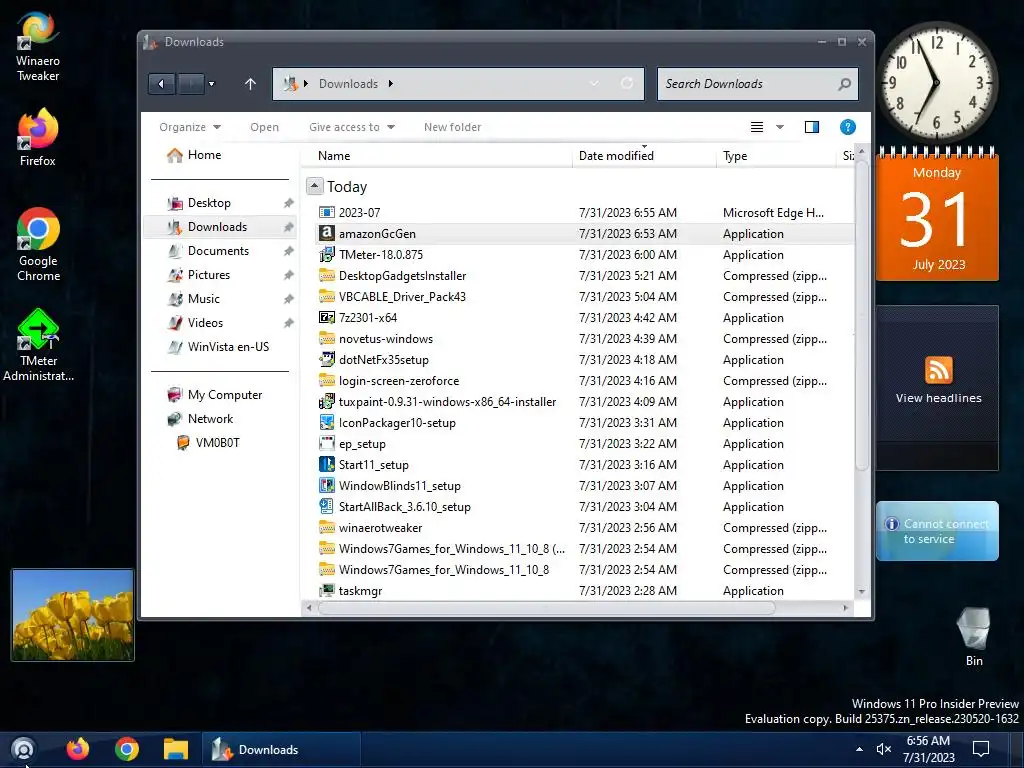The height and width of the screenshot is (768, 1024).
Task: Create a New folder
Action: [453, 127]
